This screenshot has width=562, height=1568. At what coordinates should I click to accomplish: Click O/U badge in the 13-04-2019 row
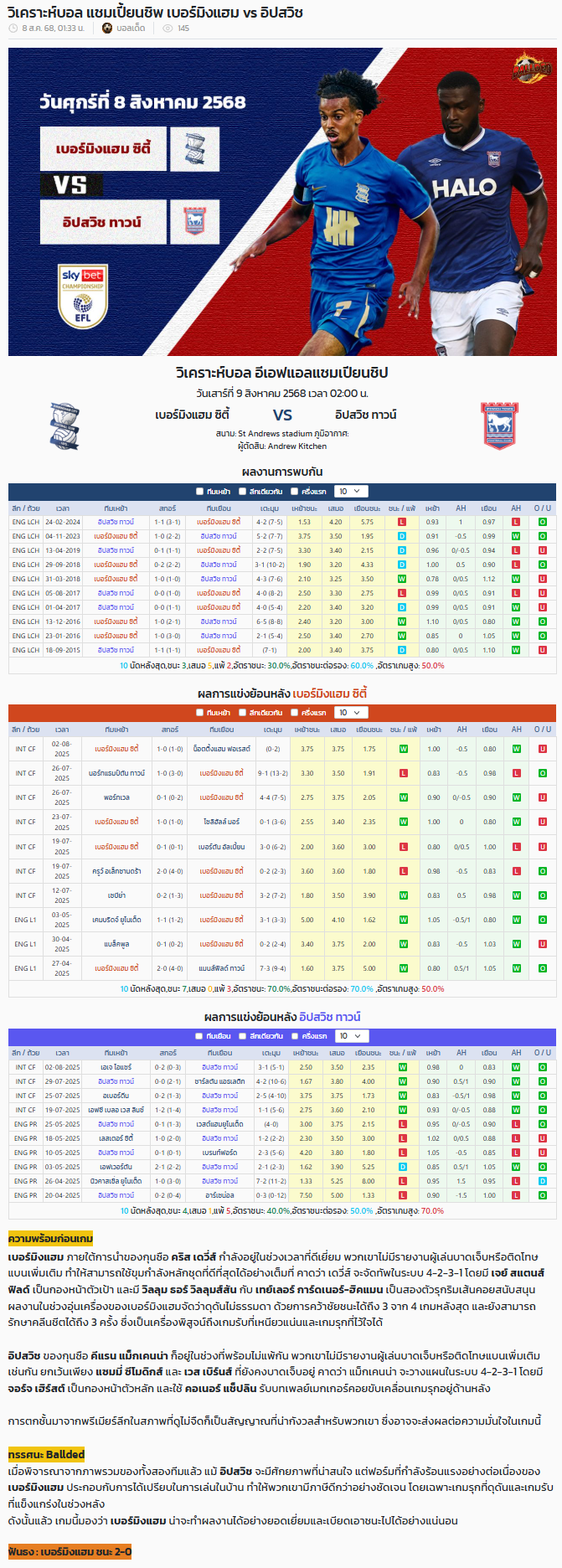543,550
